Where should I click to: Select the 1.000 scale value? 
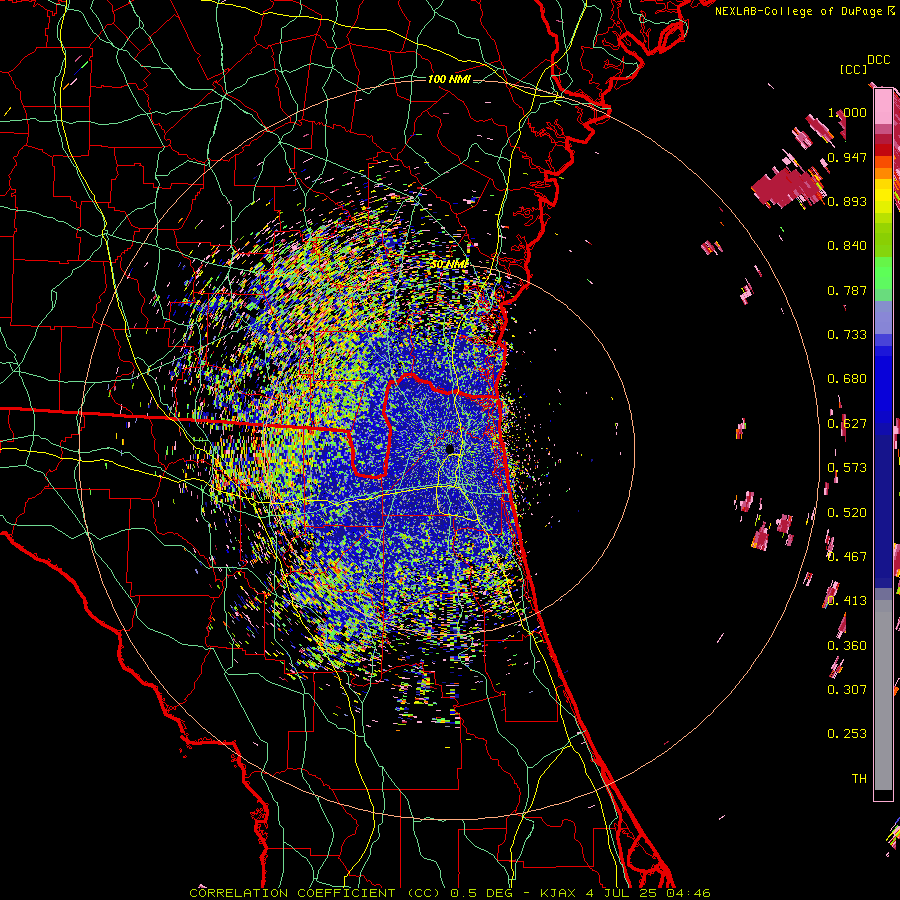pyautogui.click(x=847, y=112)
